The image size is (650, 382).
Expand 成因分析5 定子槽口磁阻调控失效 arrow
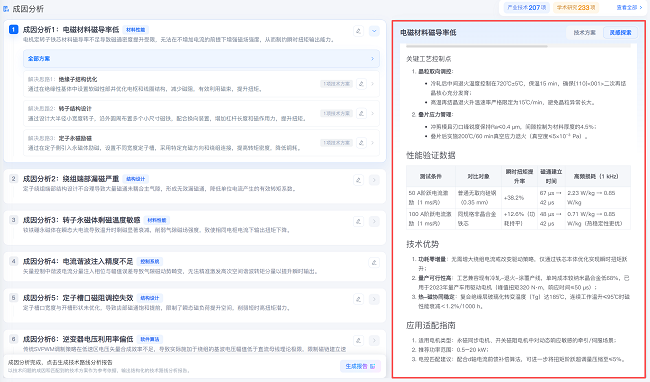[x=374, y=299]
